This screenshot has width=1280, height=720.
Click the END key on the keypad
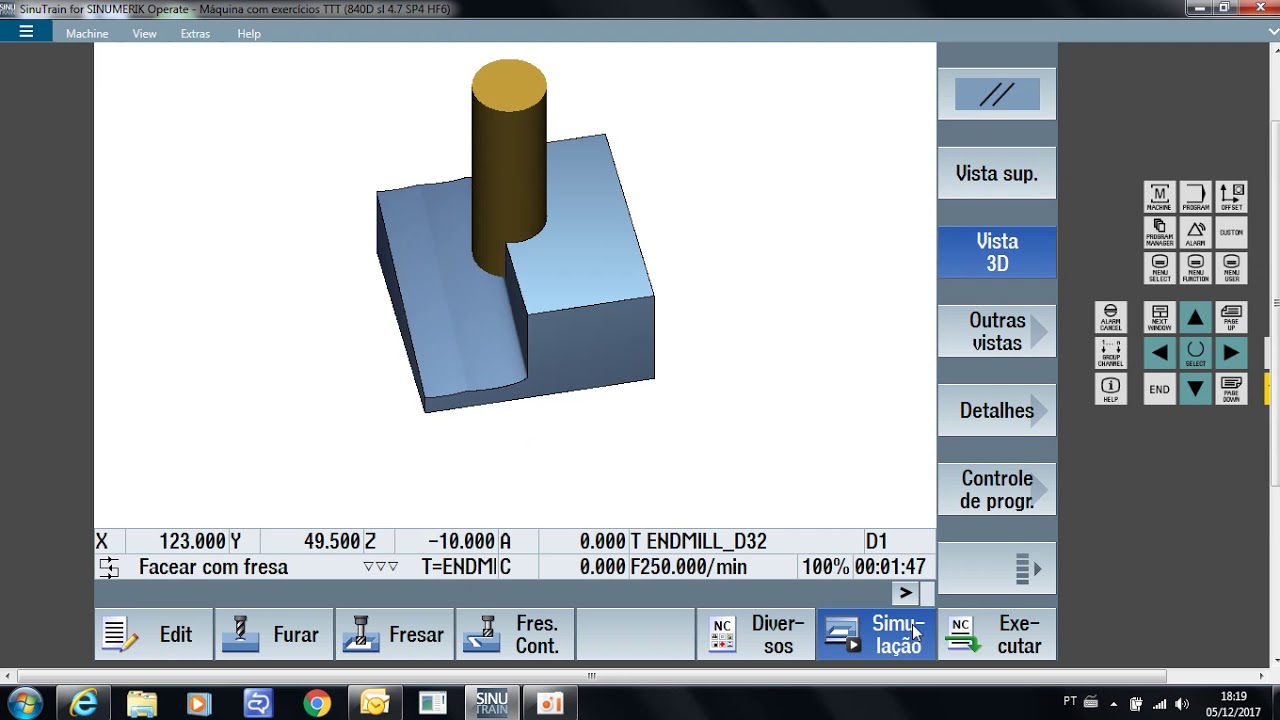[x=1159, y=389]
